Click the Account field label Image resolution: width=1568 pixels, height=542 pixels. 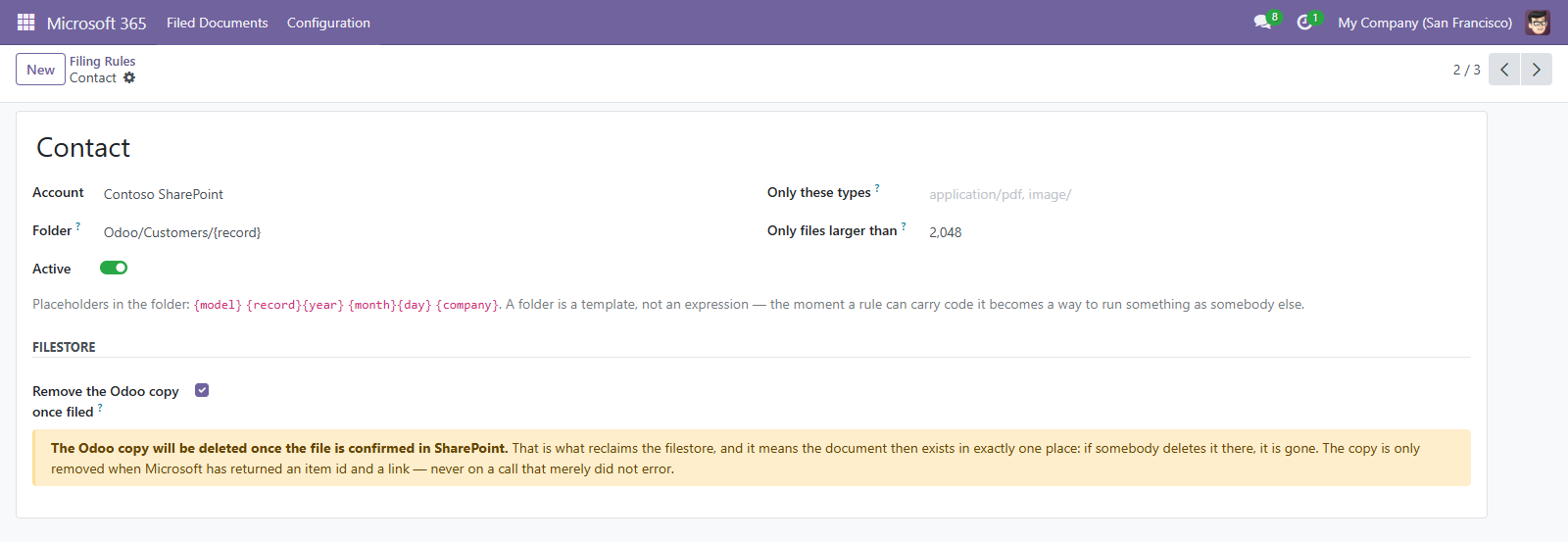click(58, 192)
